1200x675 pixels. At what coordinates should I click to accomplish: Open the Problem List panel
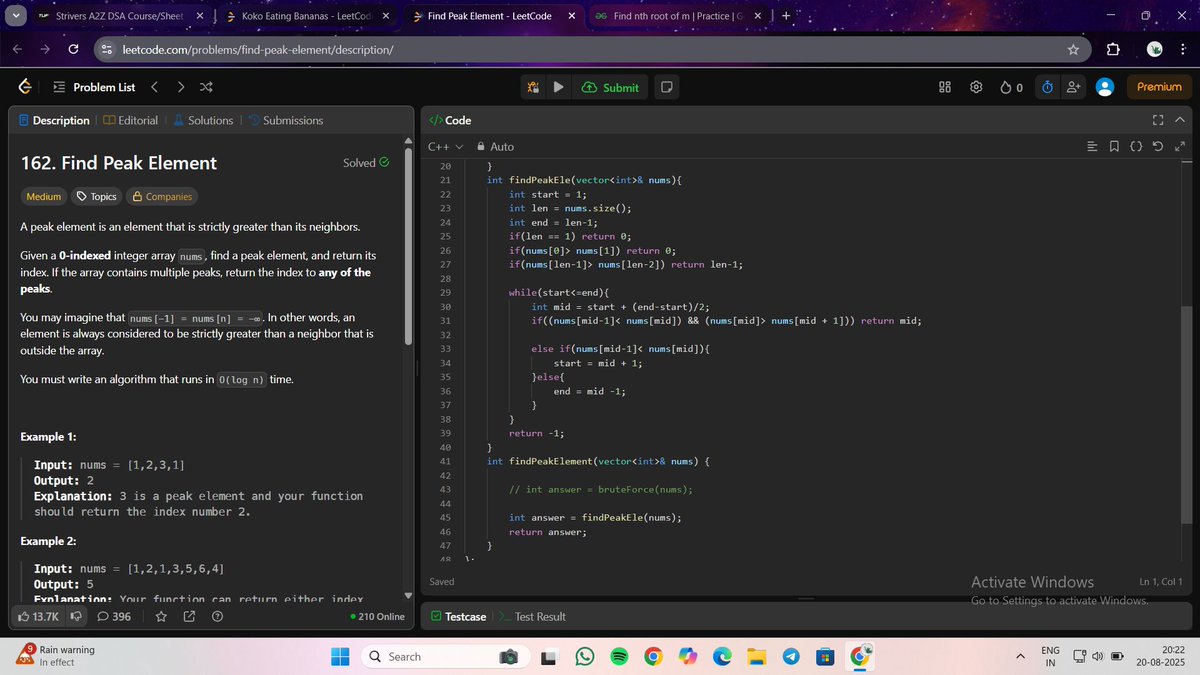94,87
